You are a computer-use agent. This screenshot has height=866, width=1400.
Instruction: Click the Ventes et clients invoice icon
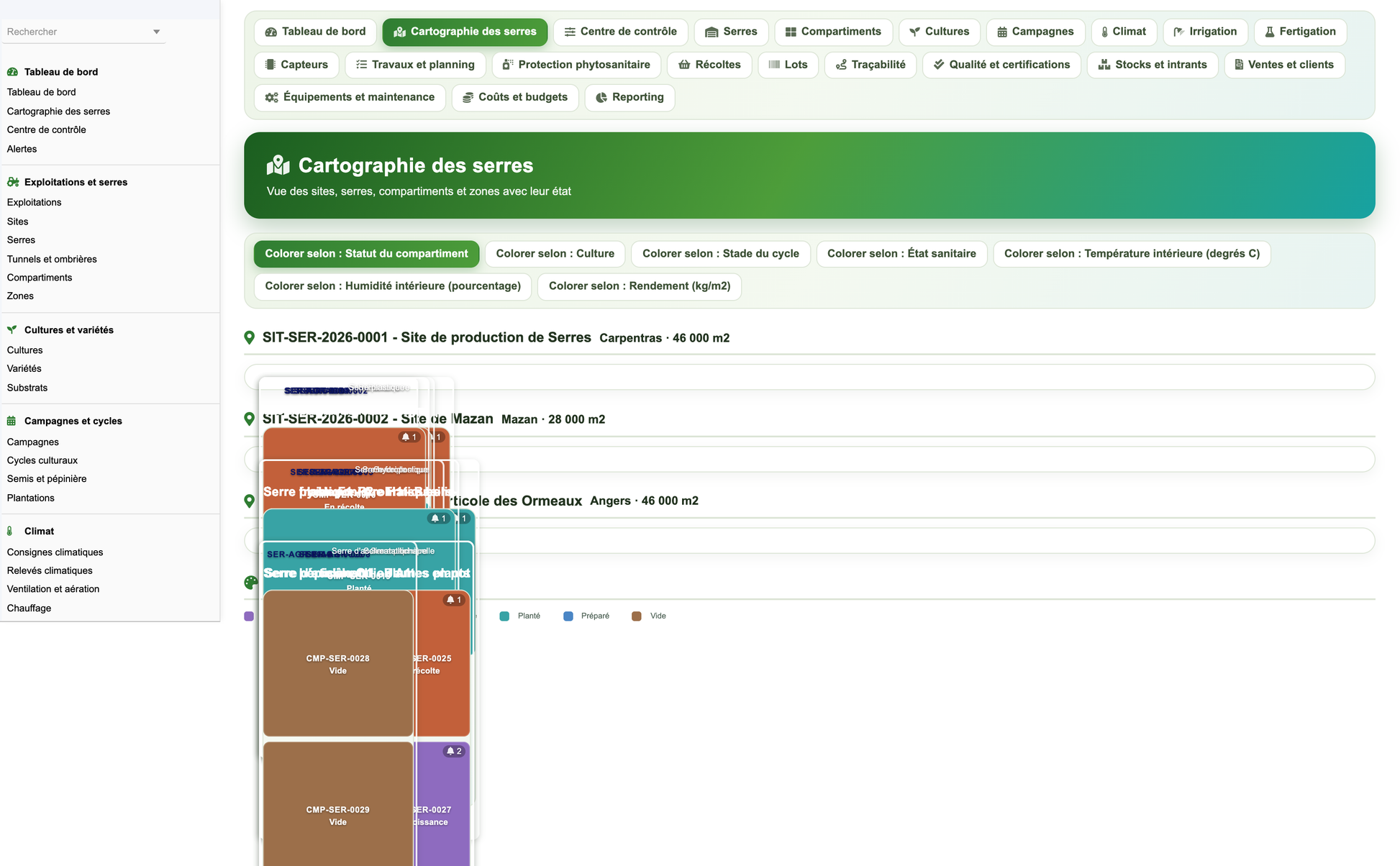click(x=1239, y=65)
